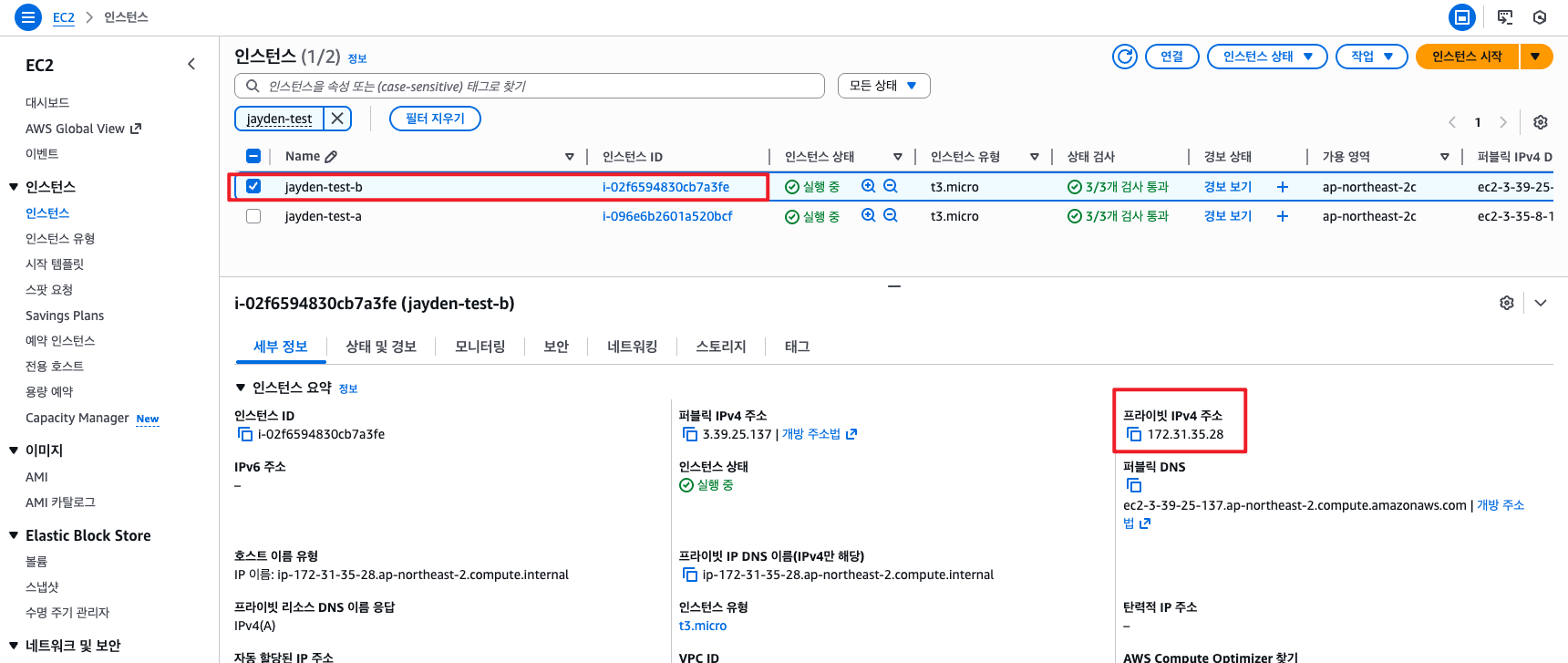Switch to the 모니터링 tab
The image size is (1568, 663).
pos(480,347)
